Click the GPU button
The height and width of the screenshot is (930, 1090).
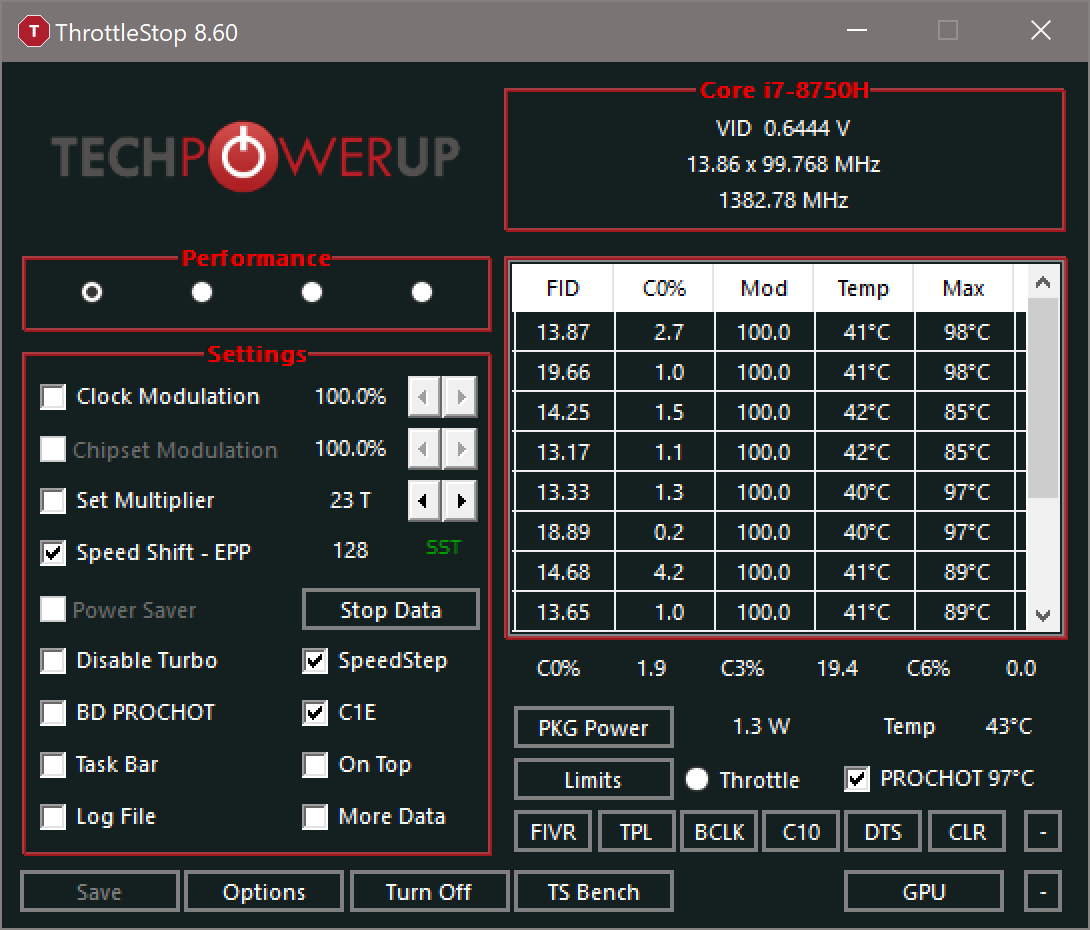(x=924, y=892)
